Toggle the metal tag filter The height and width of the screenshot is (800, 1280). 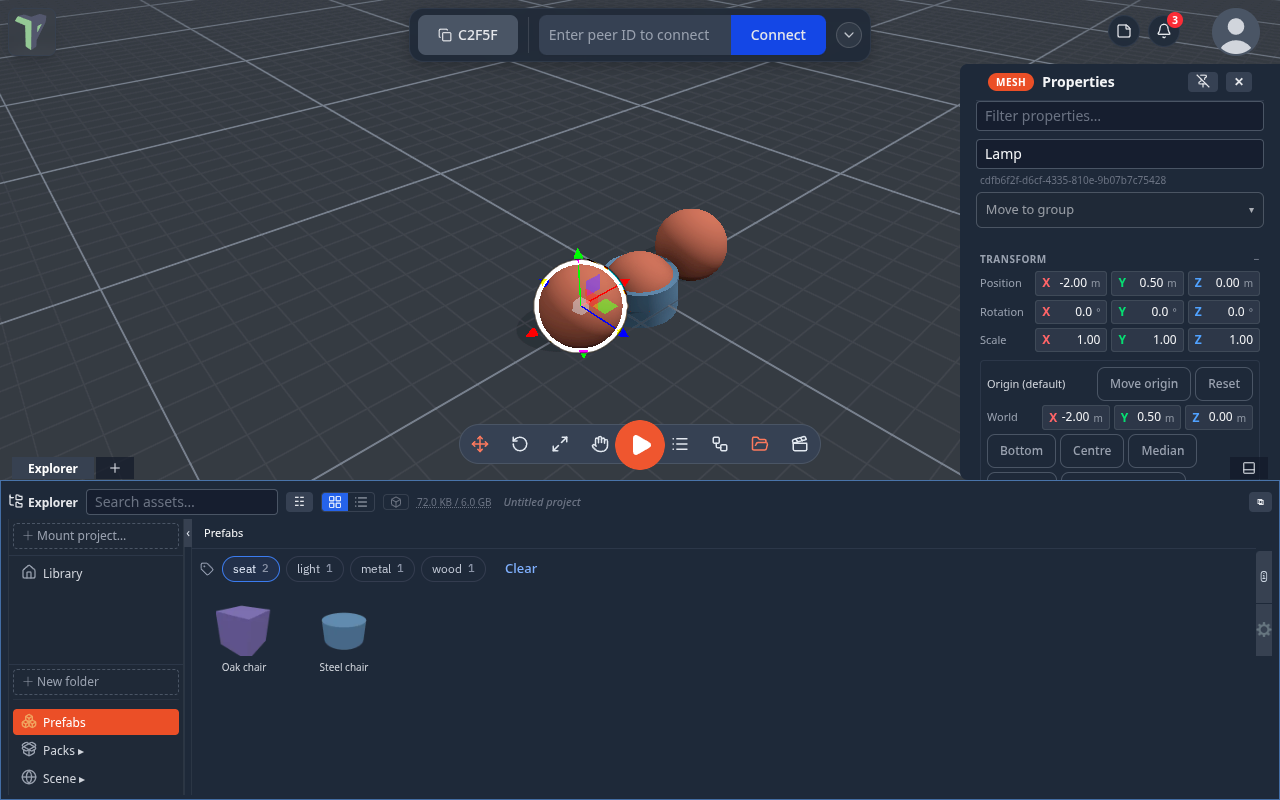[382, 569]
